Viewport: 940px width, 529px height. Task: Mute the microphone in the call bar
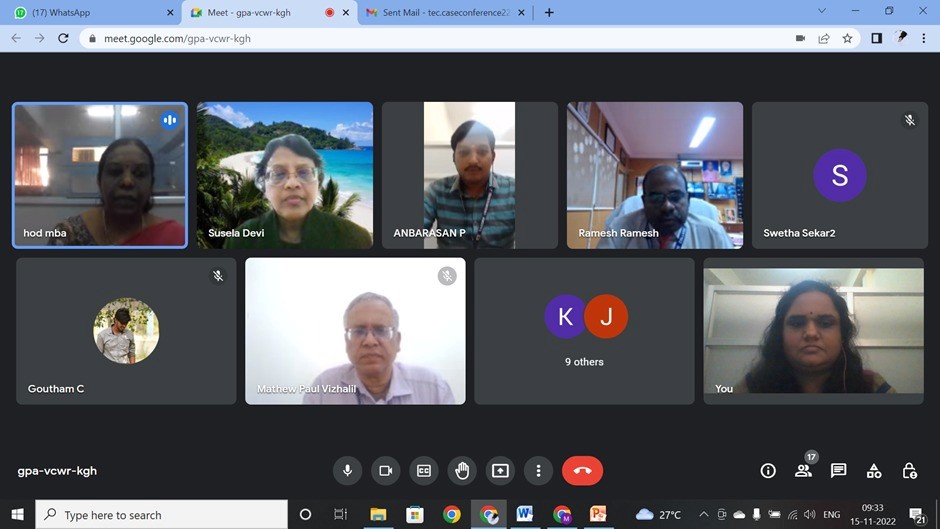(x=348, y=471)
